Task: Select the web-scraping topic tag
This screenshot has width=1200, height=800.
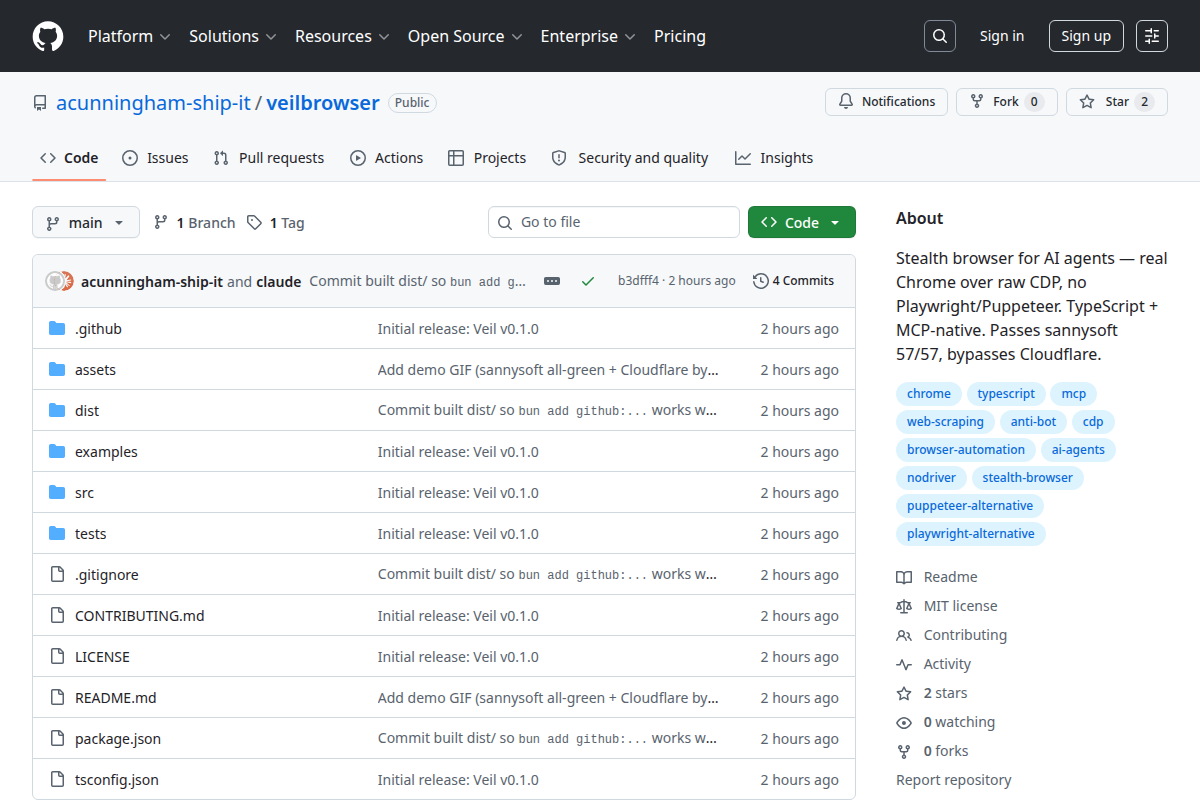Action: click(x=945, y=421)
